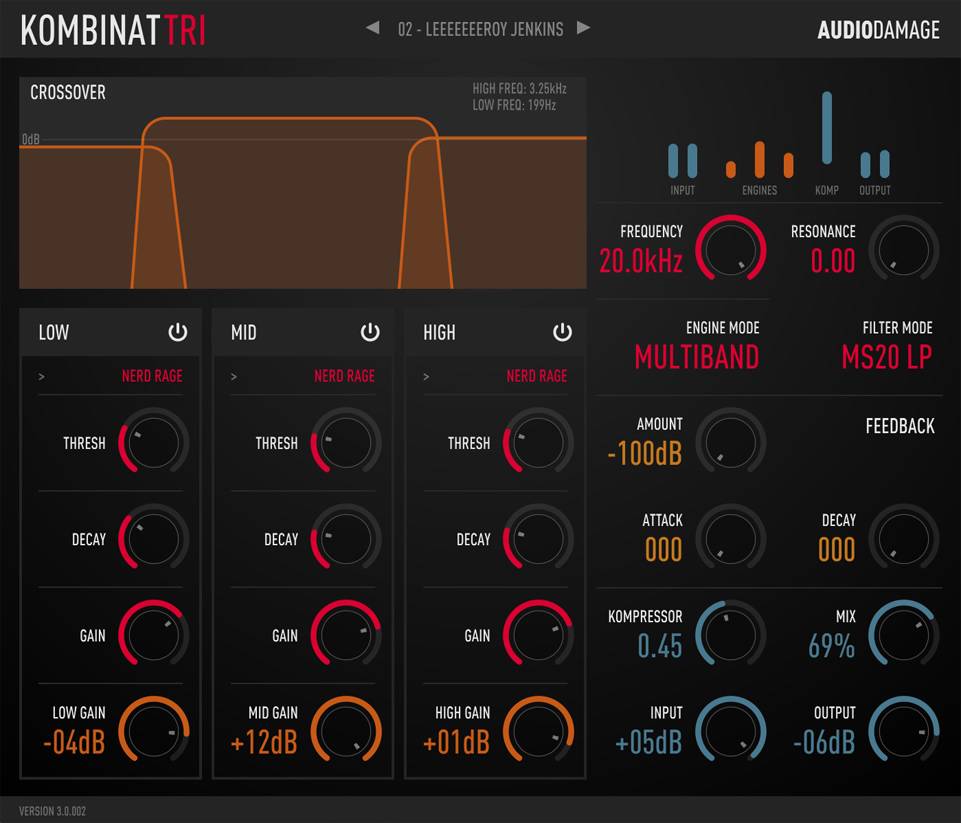Image resolution: width=961 pixels, height=823 pixels.
Task: Click the OUTPUT level knob
Action: (x=903, y=730)
